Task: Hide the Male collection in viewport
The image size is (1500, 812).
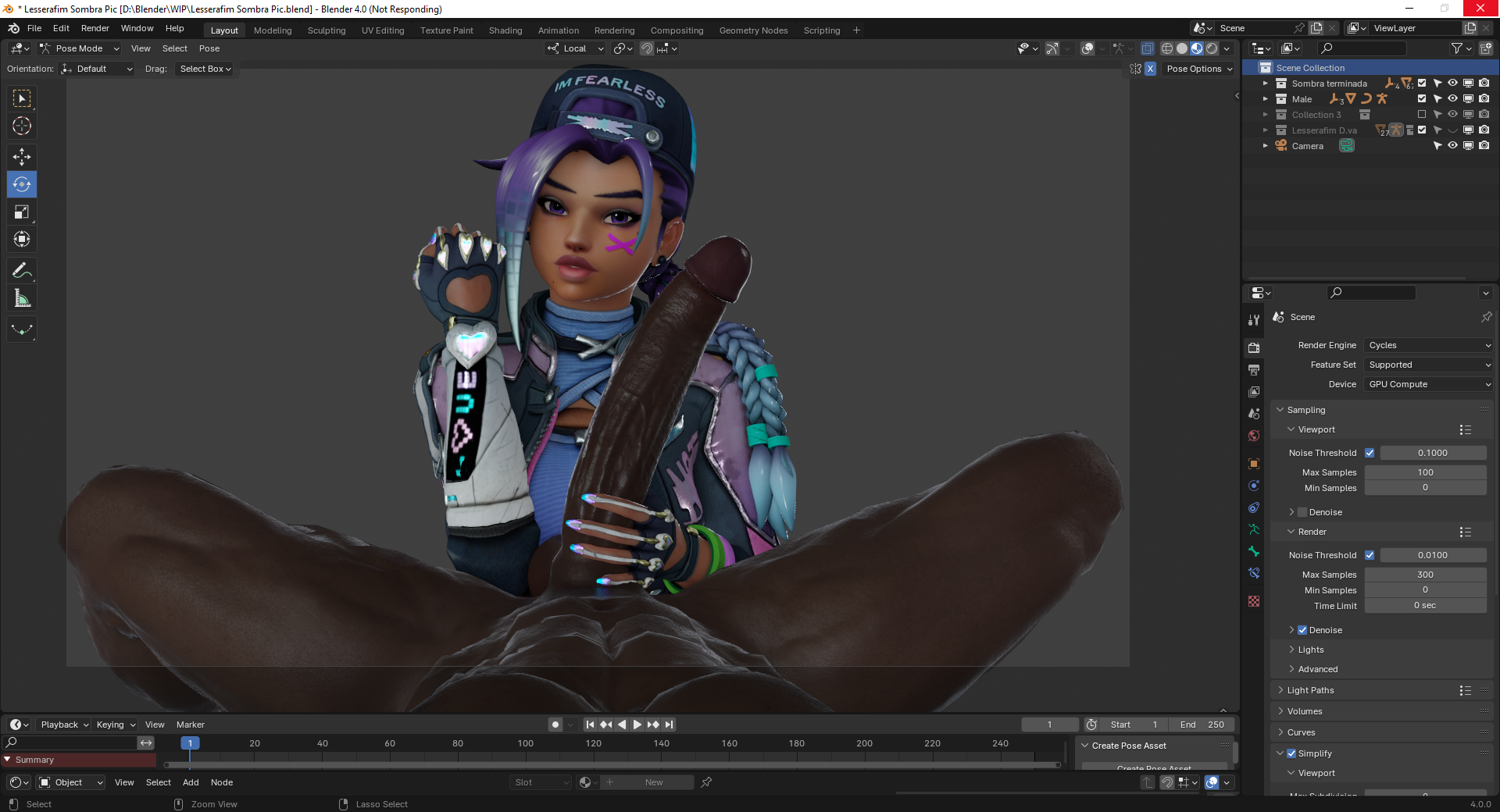Action: (x=1452, y=99)
